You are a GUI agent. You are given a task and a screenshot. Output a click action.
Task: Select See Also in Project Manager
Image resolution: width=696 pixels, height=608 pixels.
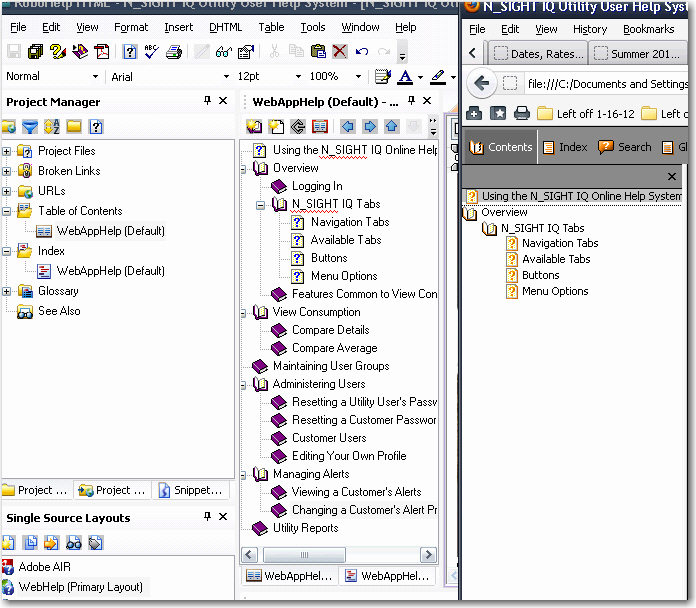click(x=59, y=311)
